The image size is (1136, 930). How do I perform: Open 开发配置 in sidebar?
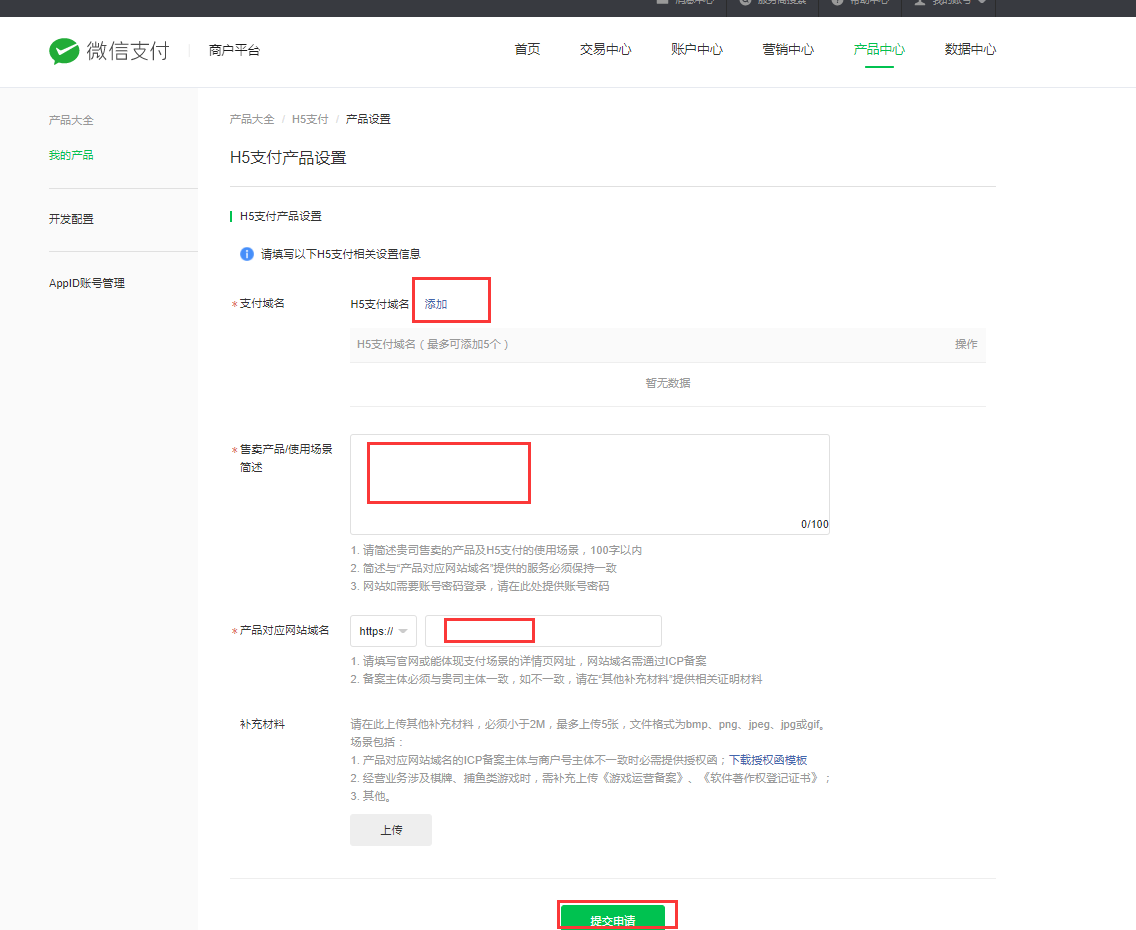(71, 219)
